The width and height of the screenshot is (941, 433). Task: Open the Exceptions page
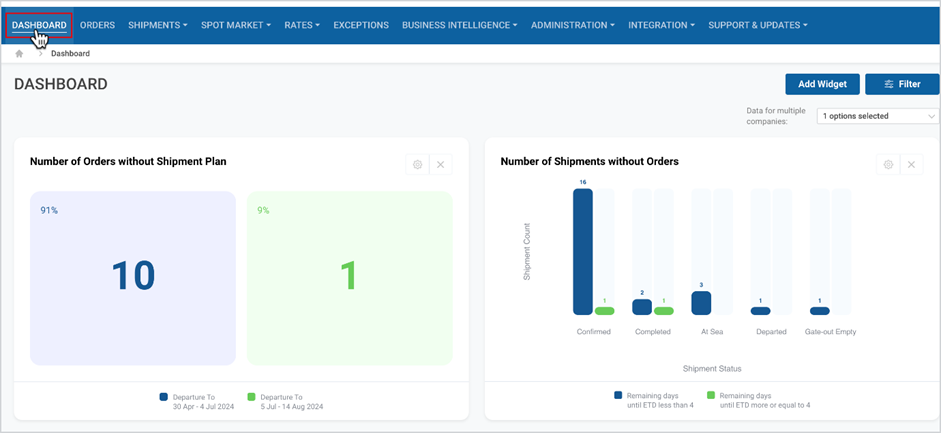point(361,25)
